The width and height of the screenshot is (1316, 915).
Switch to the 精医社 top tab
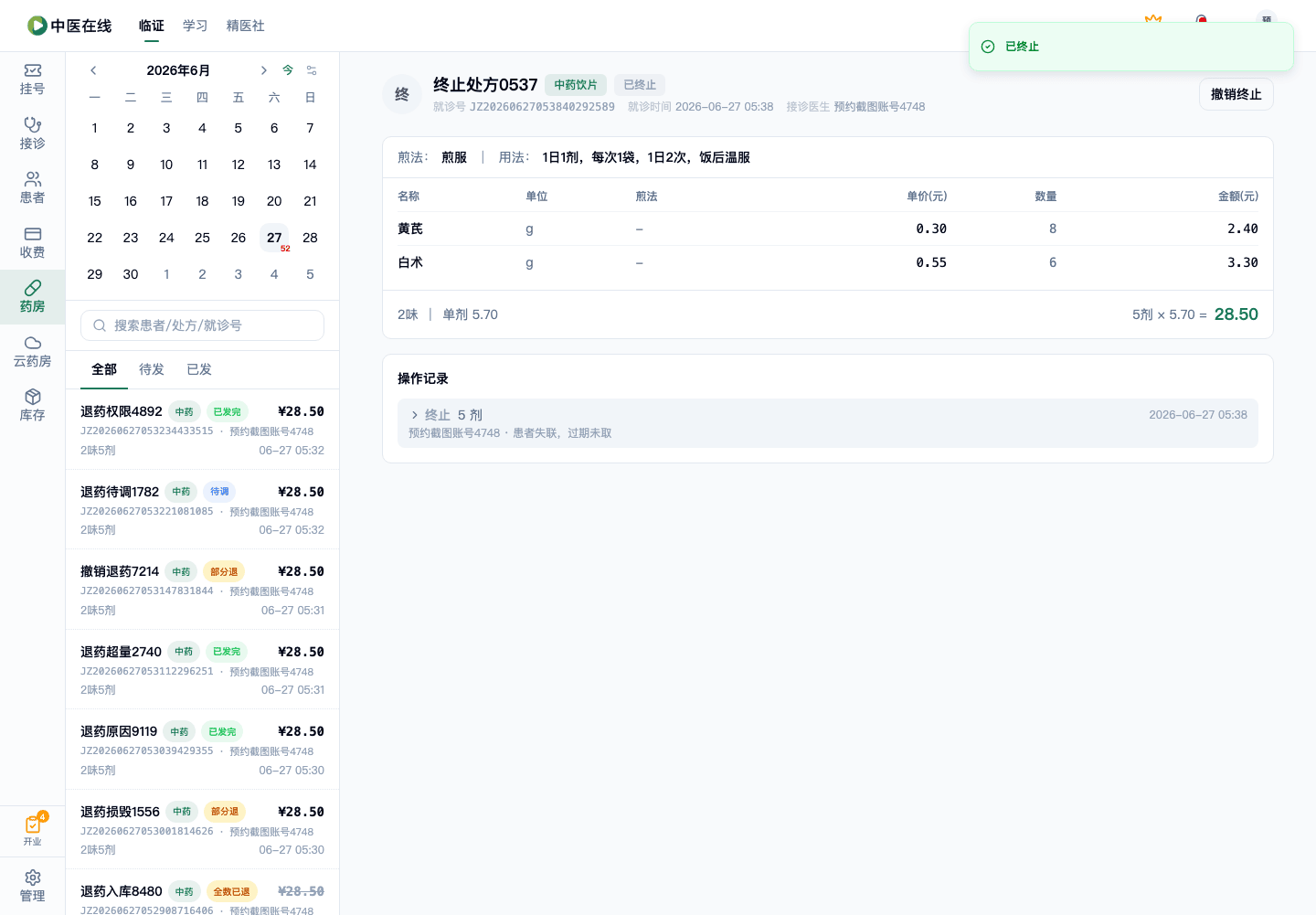[x=246, y=26]
